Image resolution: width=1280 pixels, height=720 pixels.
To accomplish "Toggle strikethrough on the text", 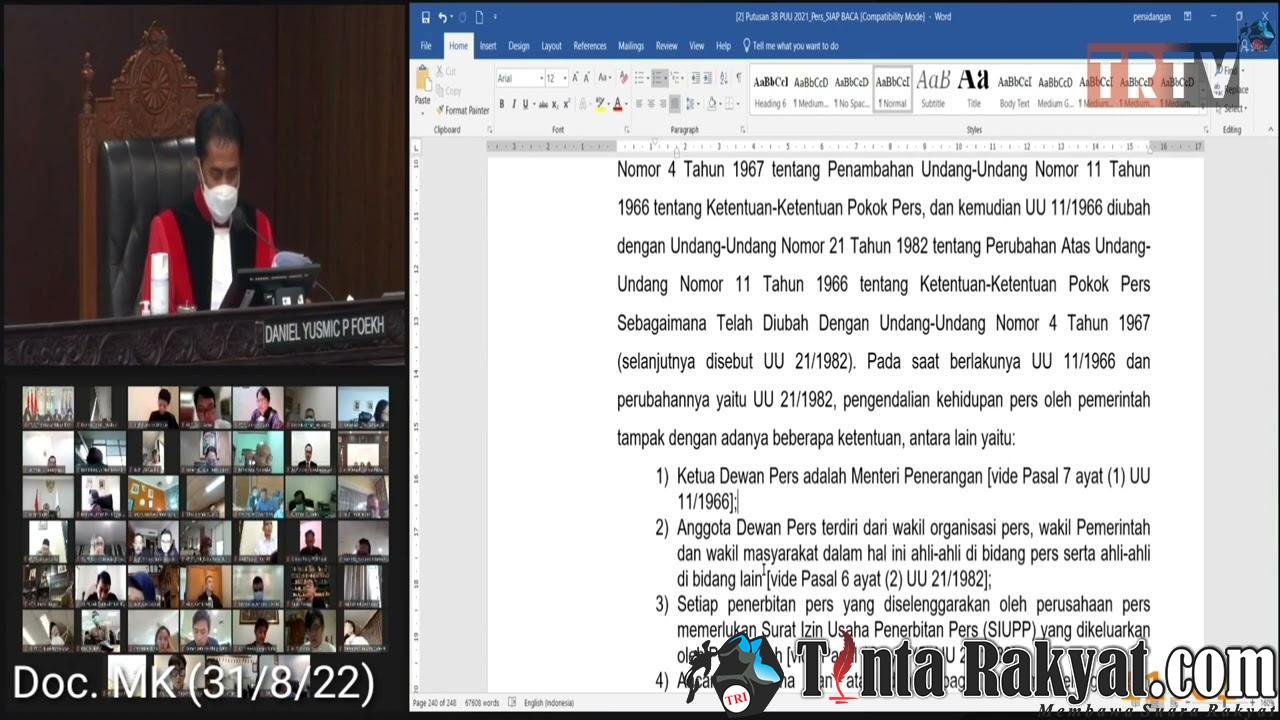I will click(x=543, y=104).
